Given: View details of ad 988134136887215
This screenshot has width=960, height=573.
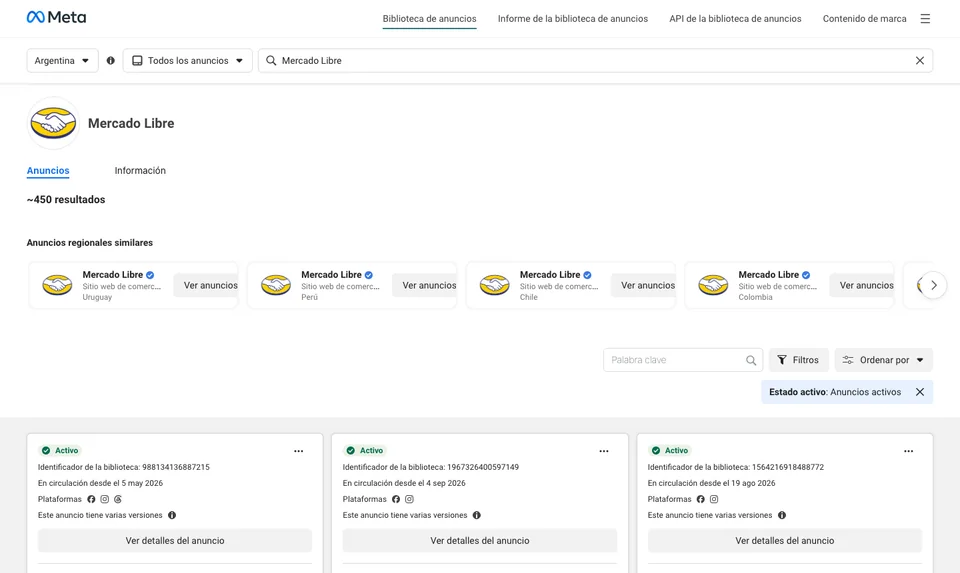Looking at the screenshot, I should click(x=175, y=541).
